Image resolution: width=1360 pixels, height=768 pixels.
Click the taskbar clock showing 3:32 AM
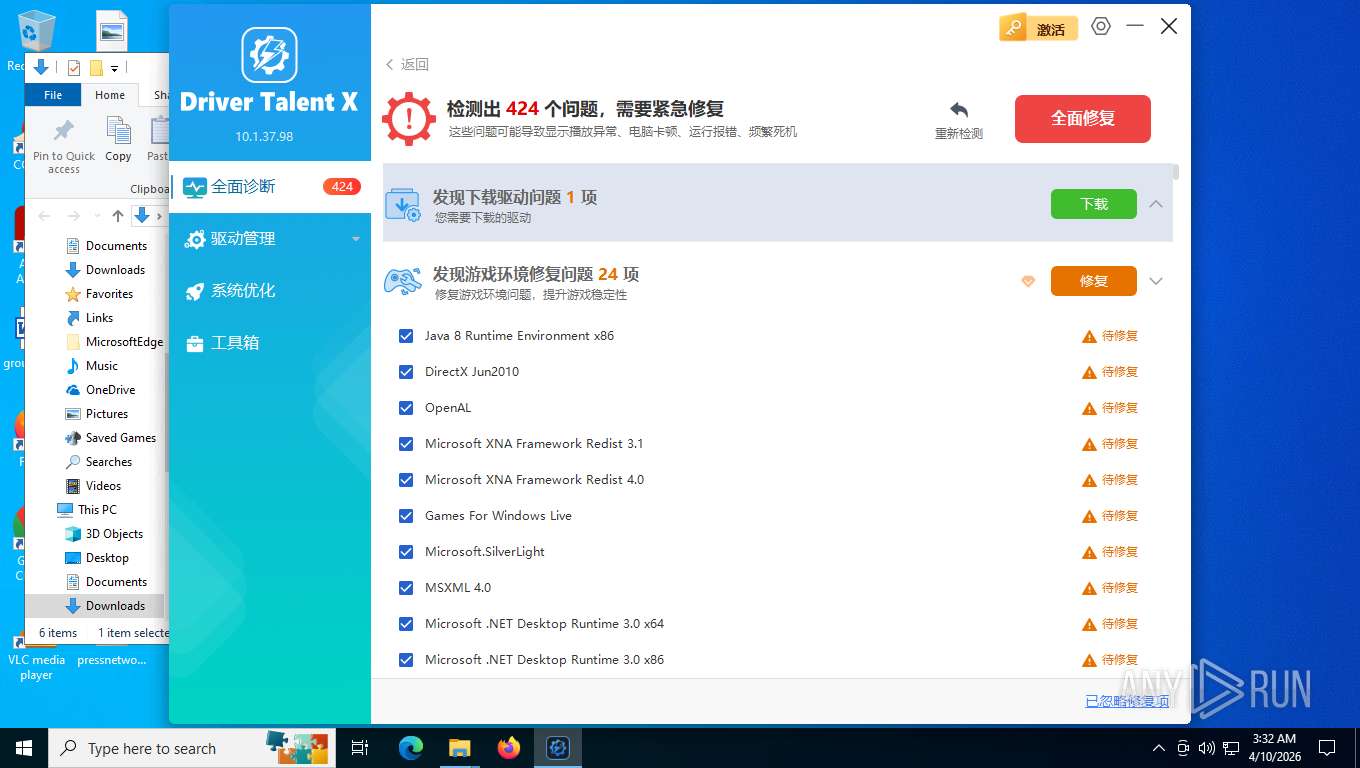point(1273,747)
